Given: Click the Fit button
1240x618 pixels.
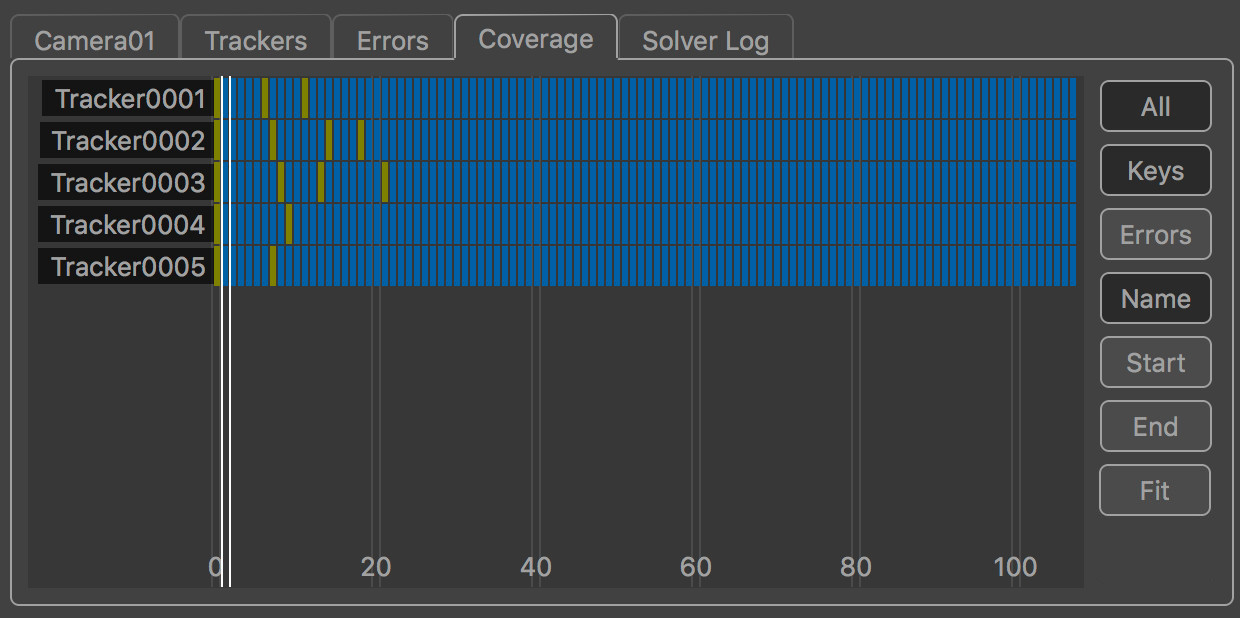Looking at the screenshot, I should [x=1155, y=490].
